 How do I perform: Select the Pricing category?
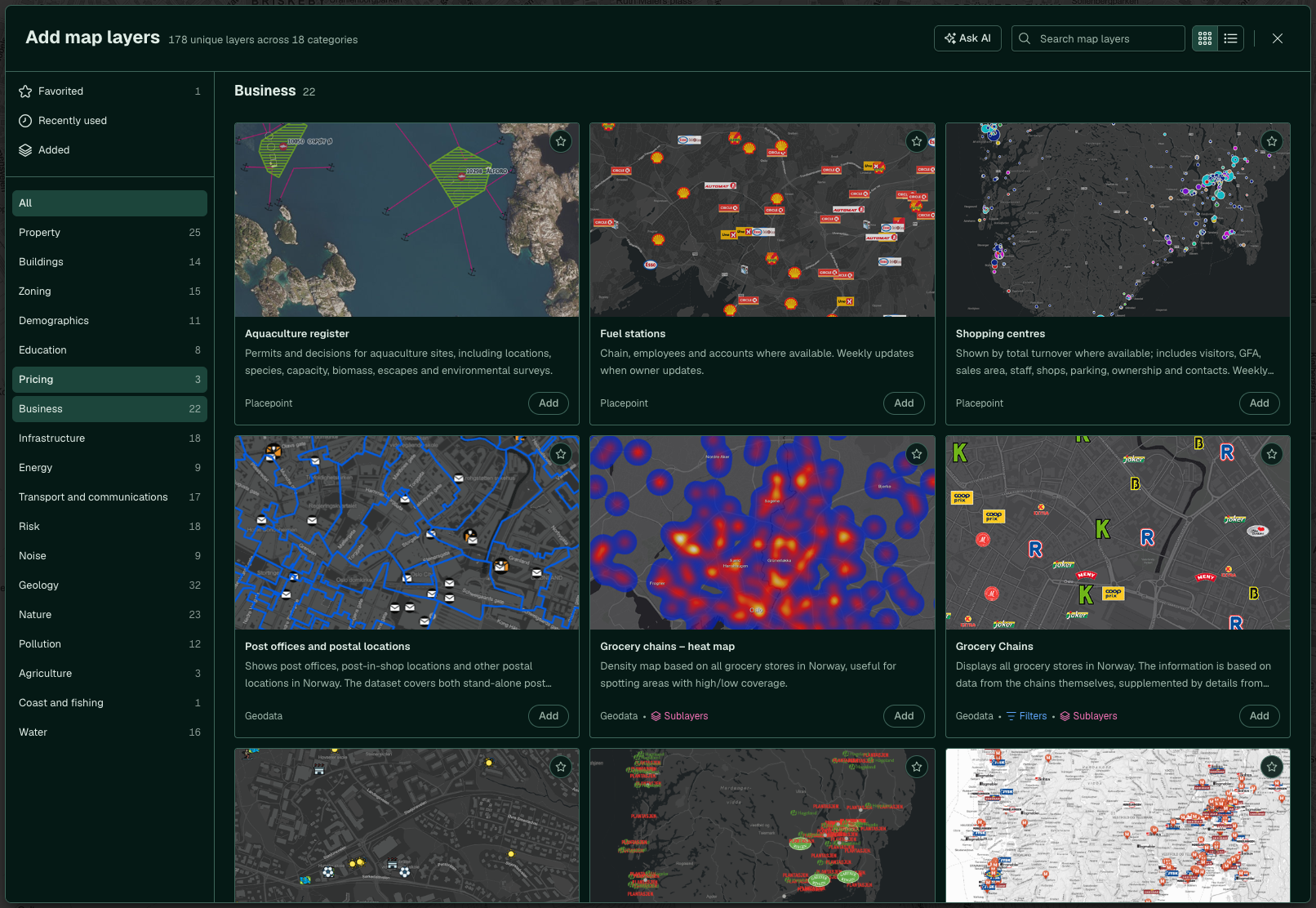(x=109, y=380)
